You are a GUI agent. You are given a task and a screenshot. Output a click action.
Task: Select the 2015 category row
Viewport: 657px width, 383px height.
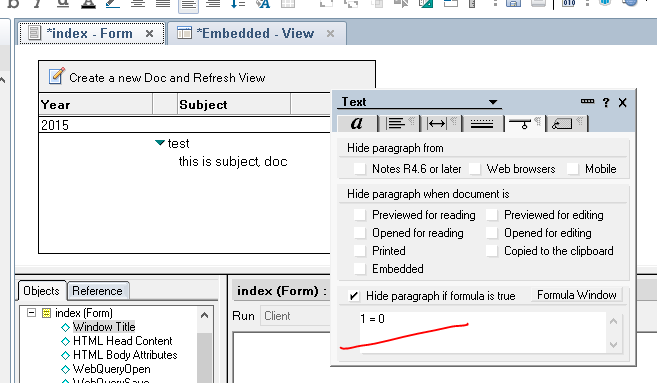click(185, 125)
